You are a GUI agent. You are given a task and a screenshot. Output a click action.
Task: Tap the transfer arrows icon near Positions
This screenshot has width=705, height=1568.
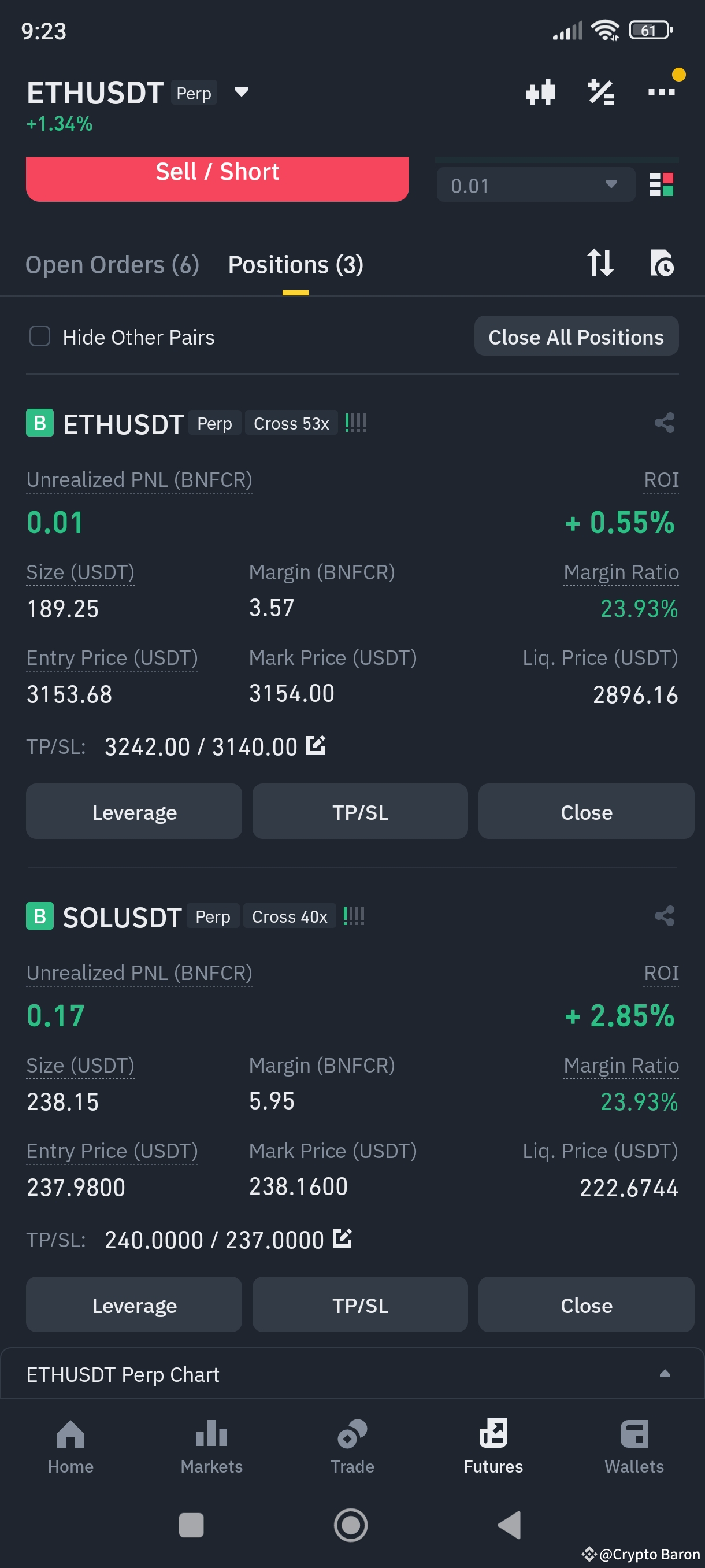click(600, 264)
